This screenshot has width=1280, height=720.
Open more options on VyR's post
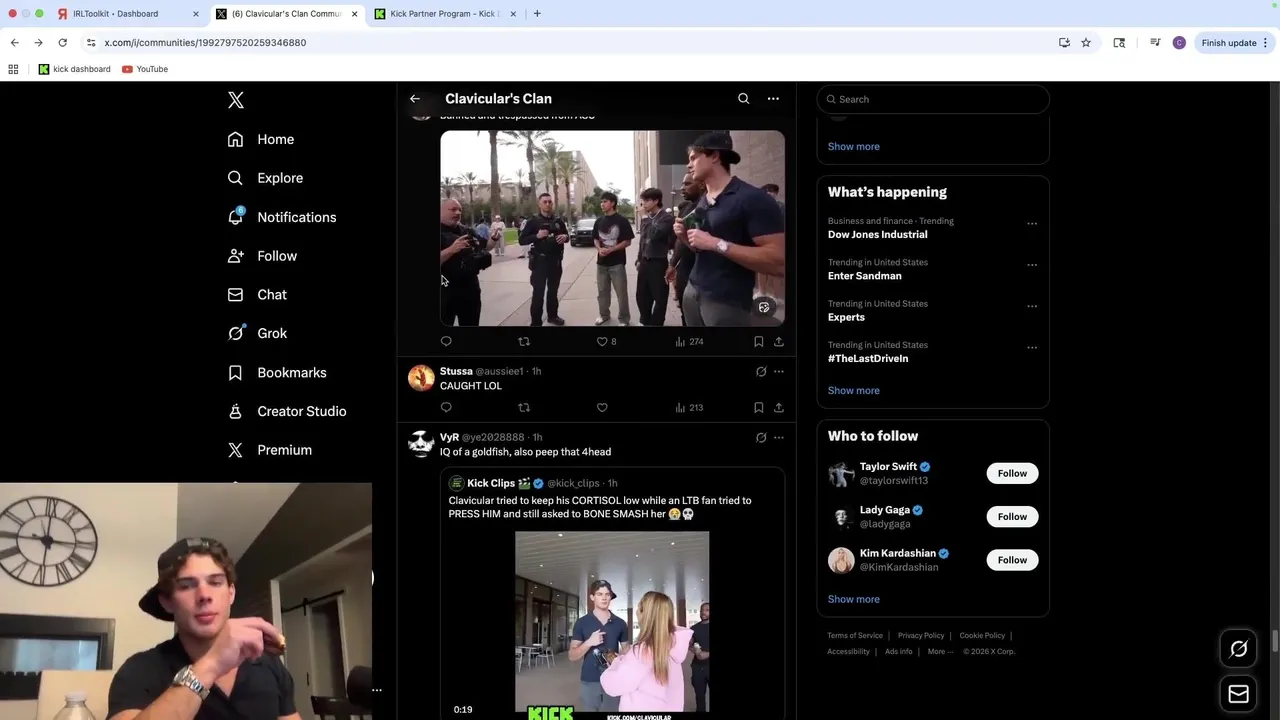click(x=779, y=438)
